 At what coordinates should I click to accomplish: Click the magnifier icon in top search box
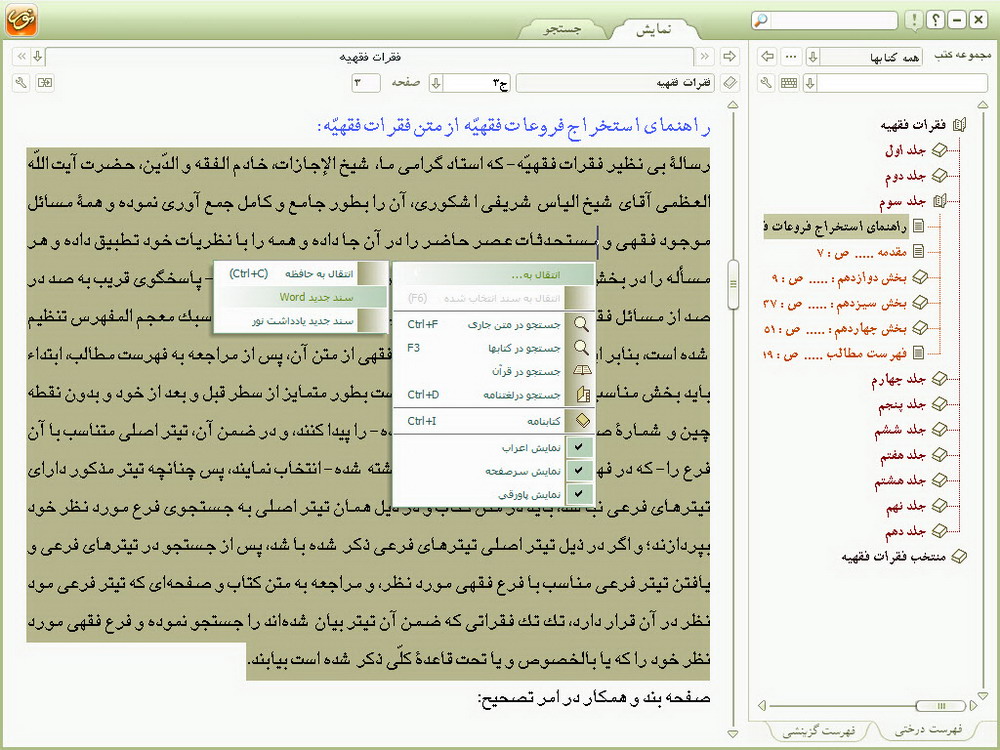tap(760, 20)
